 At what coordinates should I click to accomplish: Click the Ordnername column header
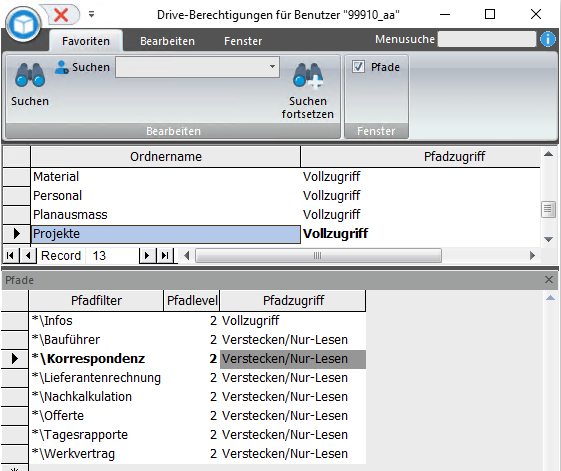(166, 156)
